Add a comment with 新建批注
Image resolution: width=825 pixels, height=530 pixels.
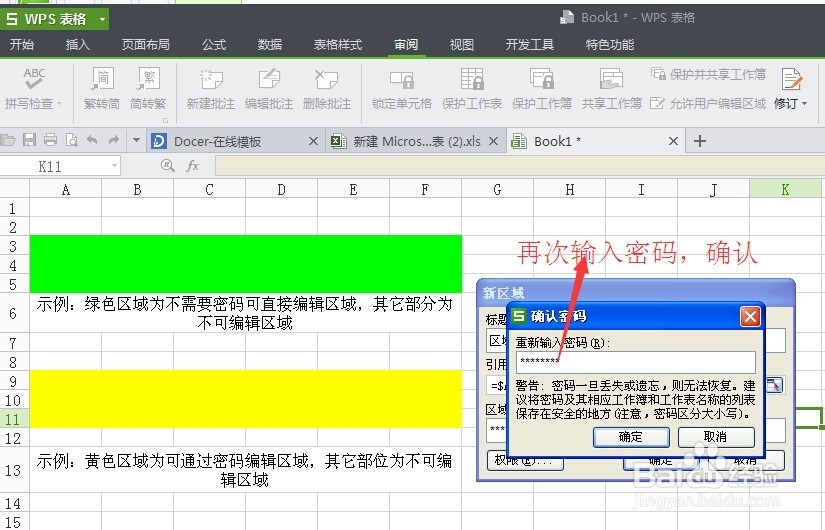[211, 88]
